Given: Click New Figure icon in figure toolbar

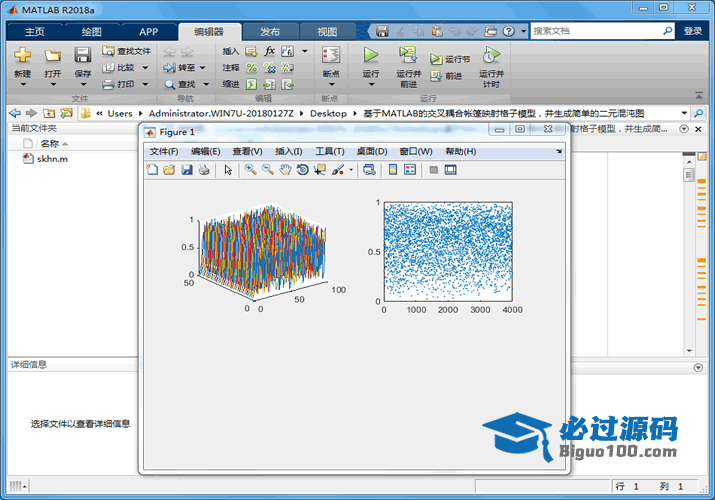Looking at the screenshot, I should [152, 170].
